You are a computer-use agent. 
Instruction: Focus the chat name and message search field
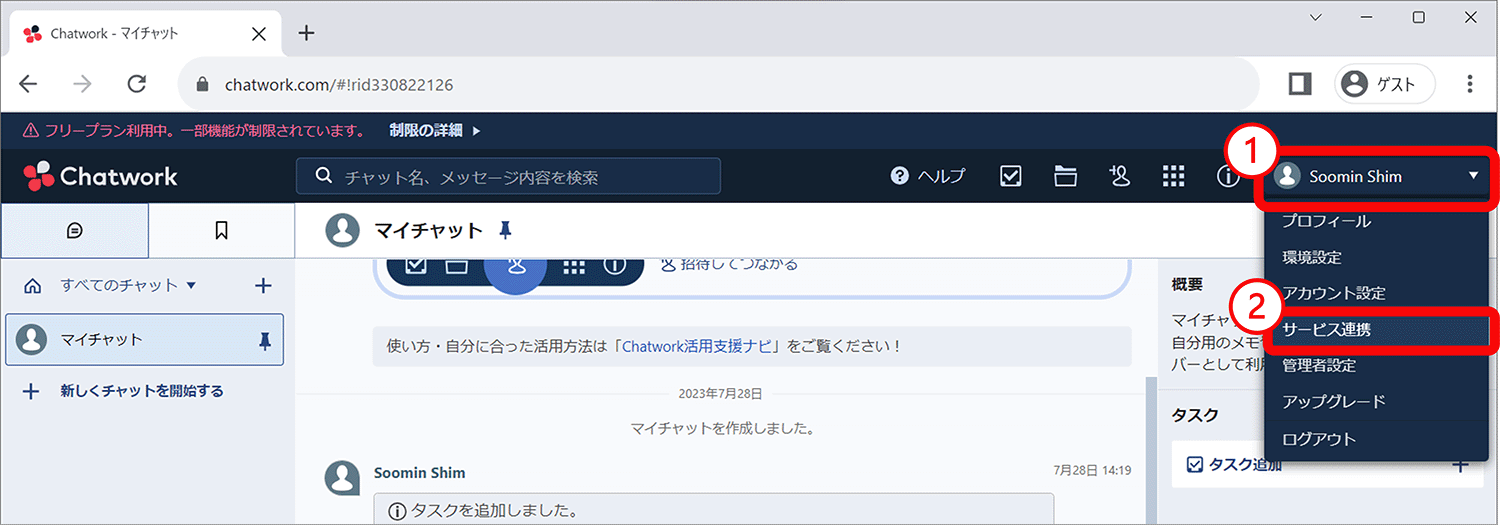click(508, 176)
